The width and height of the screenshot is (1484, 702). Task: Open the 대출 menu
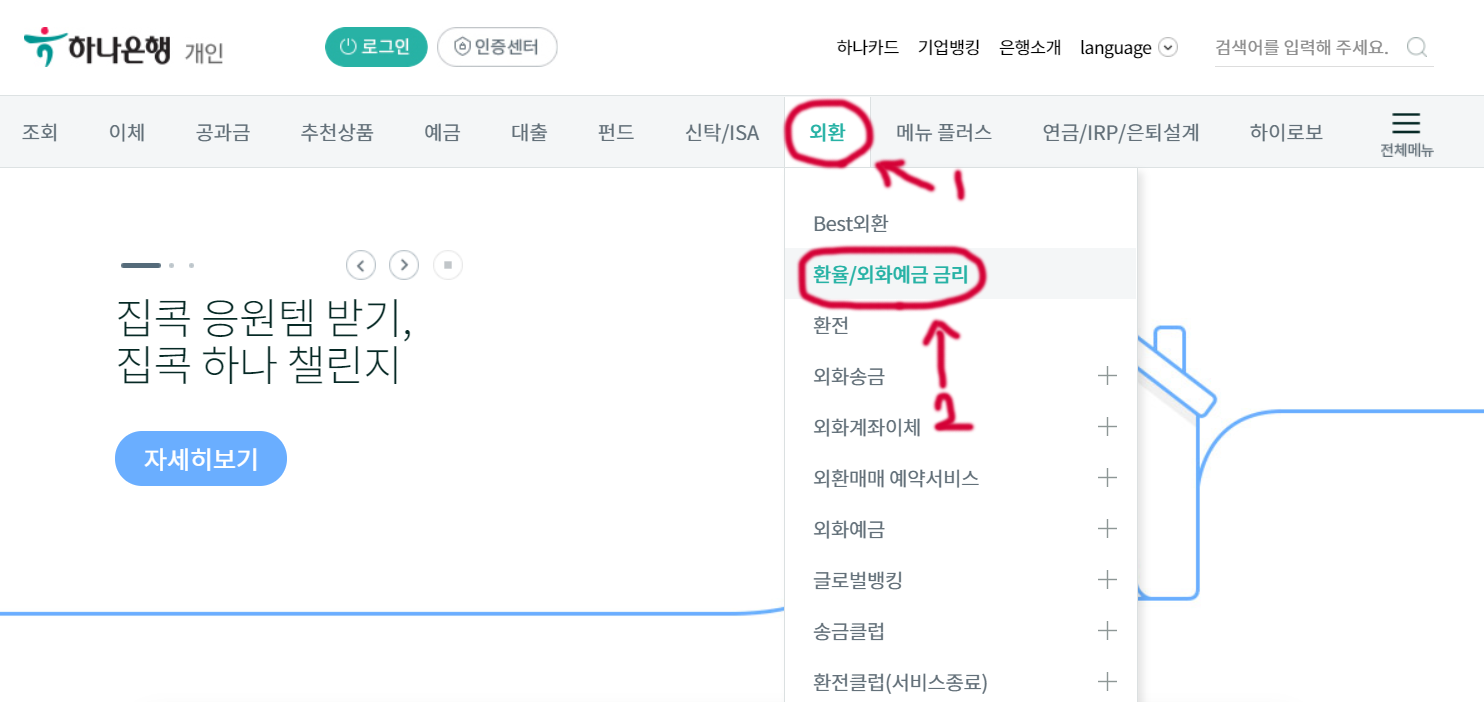(529, 132)
